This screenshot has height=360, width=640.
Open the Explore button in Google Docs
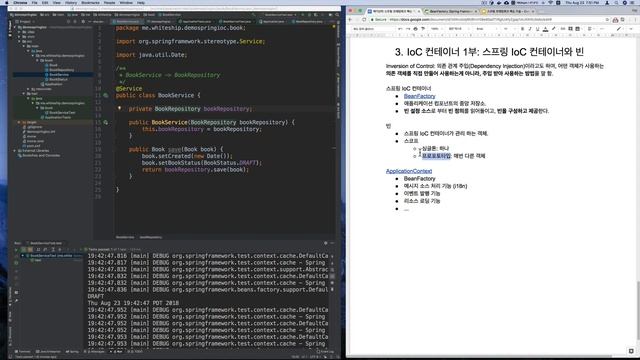631,351
